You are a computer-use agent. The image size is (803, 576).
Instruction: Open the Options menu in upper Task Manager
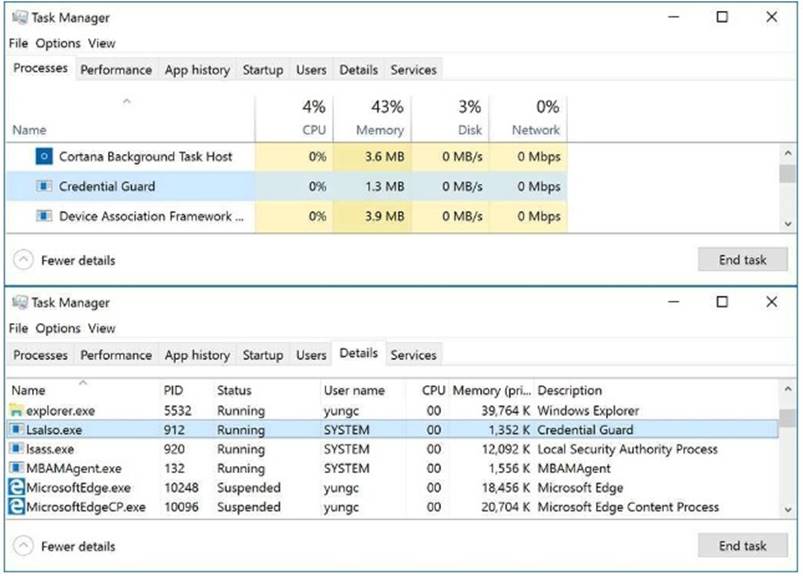tap(58, 44)
